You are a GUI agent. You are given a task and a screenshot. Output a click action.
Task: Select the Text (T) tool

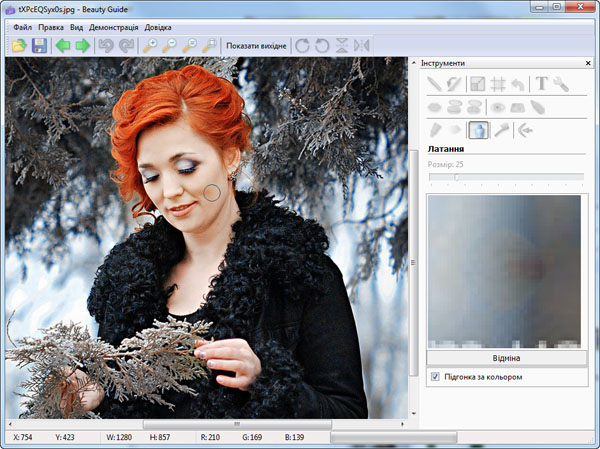[541, 84]
